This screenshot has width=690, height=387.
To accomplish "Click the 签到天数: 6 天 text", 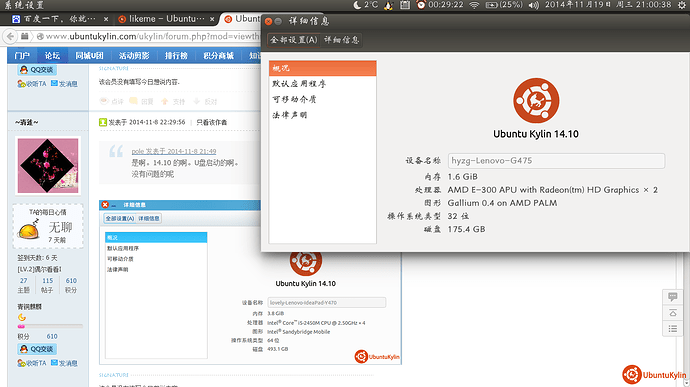I will [x=37, y=258].
